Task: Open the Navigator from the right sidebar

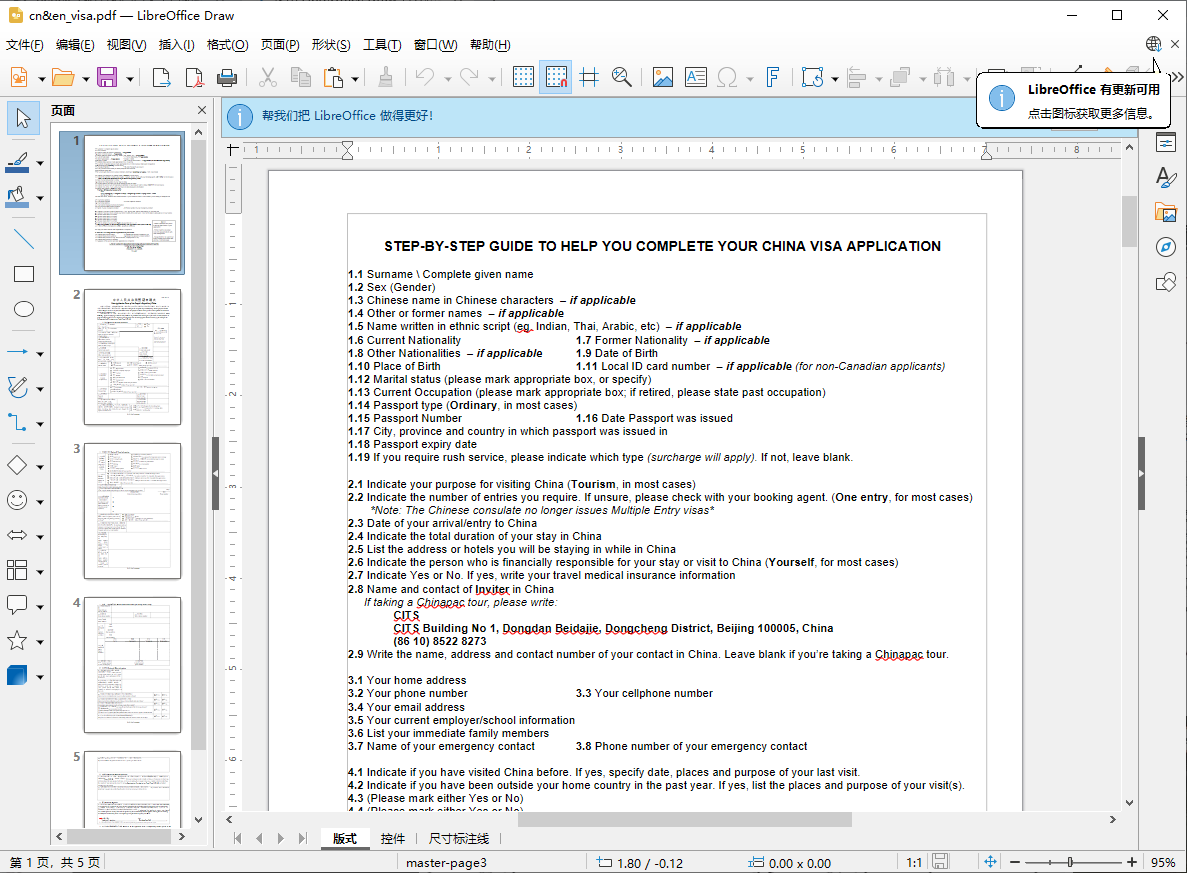Action: (1166, 247)
